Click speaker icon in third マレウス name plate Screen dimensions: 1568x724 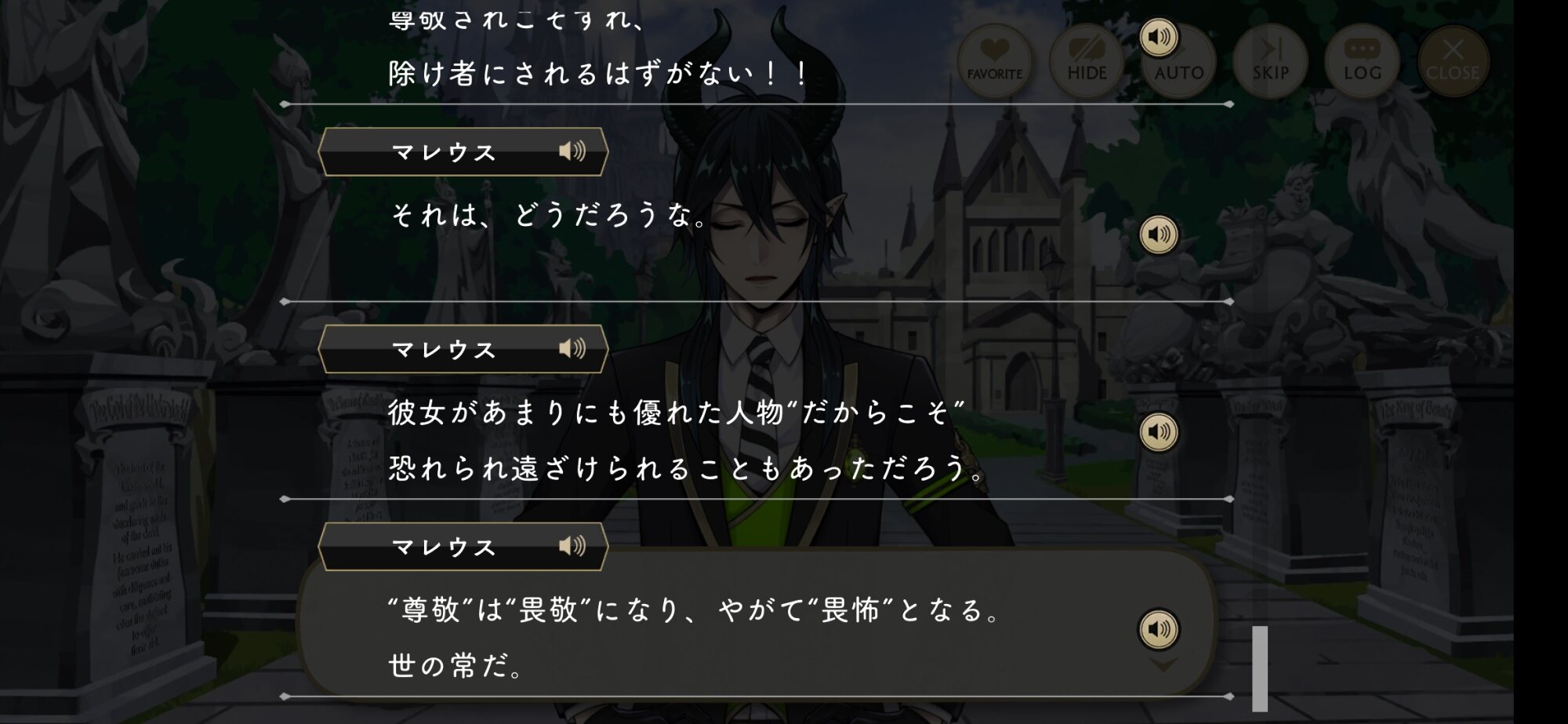pos(572,546)
